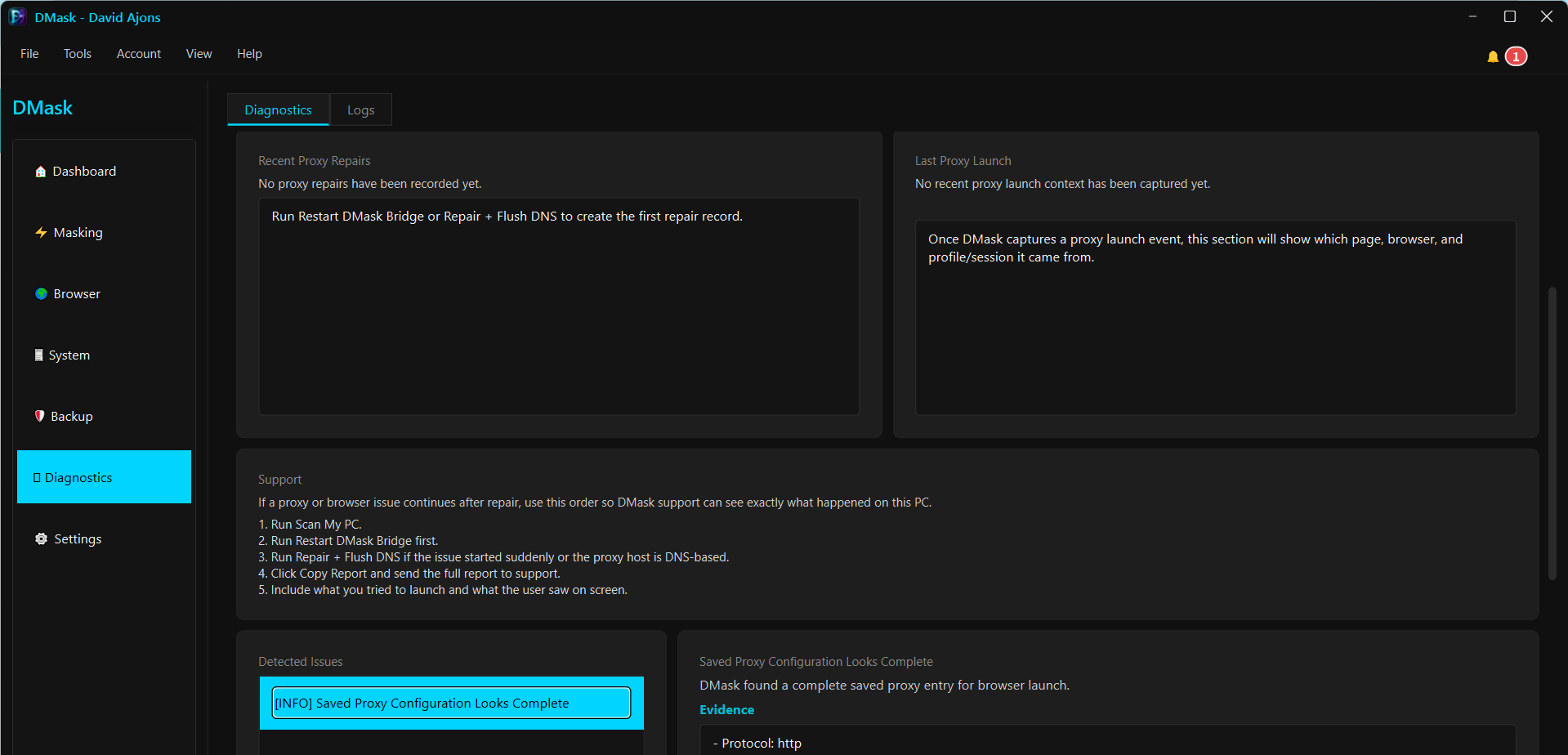
Task: Click the Browser globe icon
Action: [41, 294]
